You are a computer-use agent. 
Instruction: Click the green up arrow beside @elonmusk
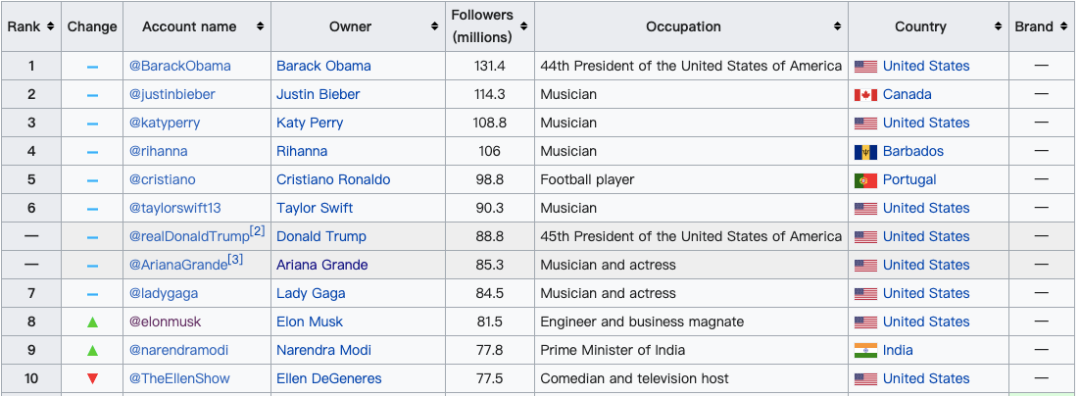(92, 322)
